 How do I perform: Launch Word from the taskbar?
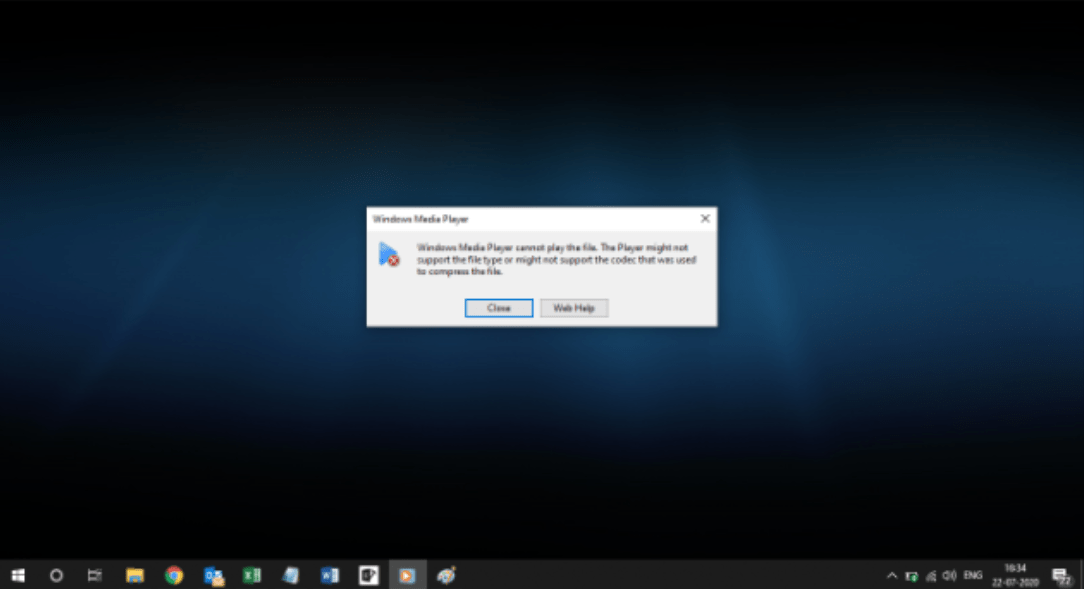pos(329,575)
